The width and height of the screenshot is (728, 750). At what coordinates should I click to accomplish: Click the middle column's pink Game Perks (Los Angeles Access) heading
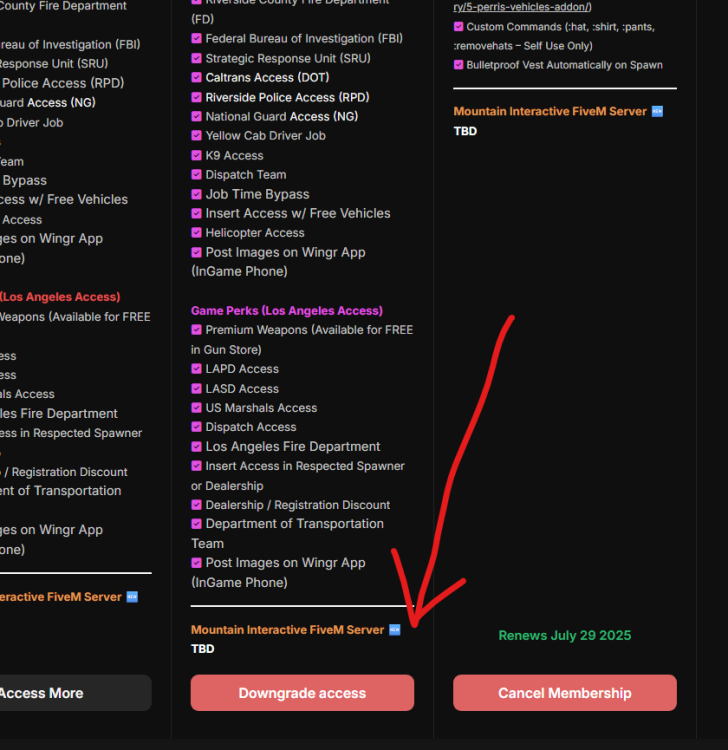(x=287, y=310)
